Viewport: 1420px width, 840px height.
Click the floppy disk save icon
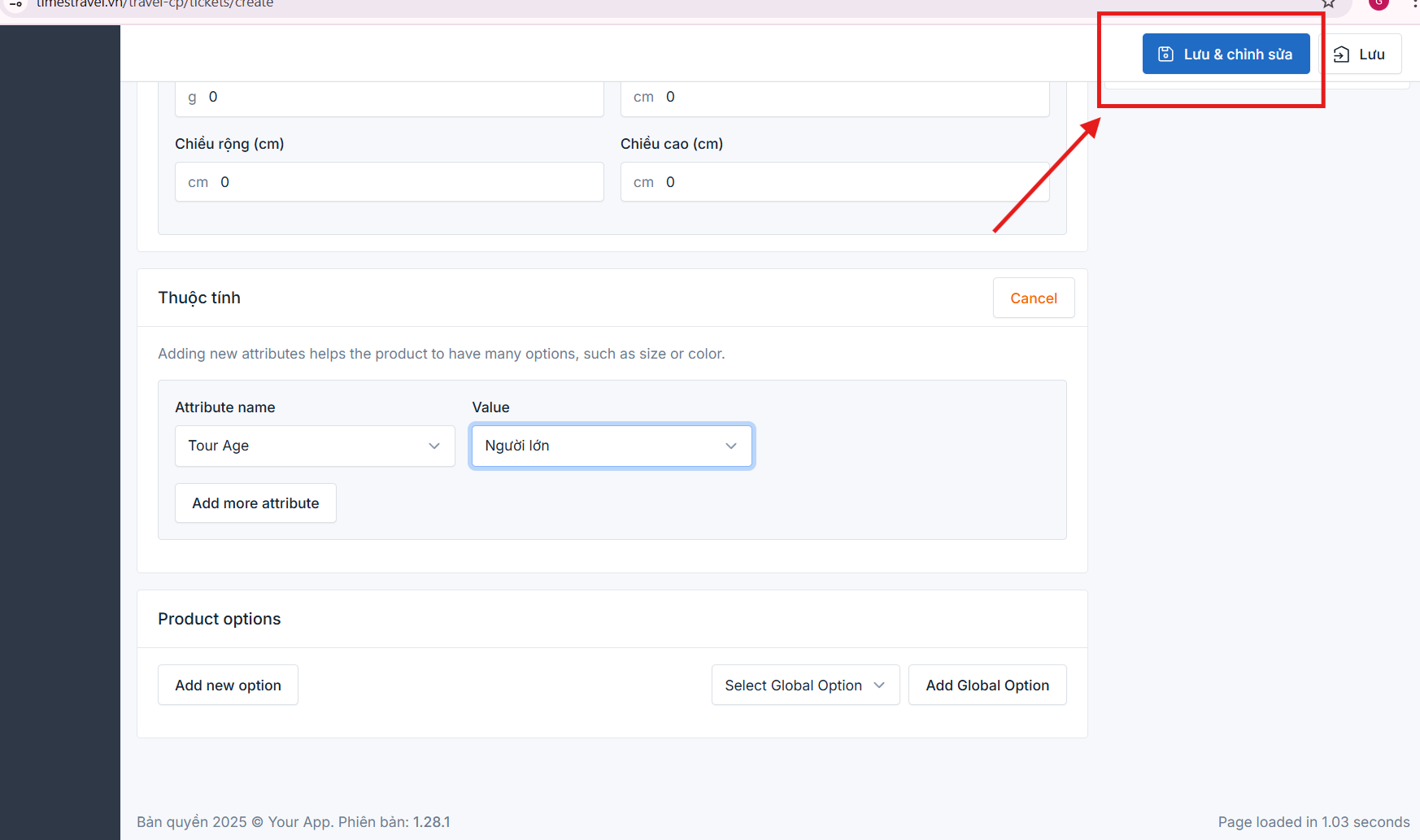click(x=1165, y=54)
